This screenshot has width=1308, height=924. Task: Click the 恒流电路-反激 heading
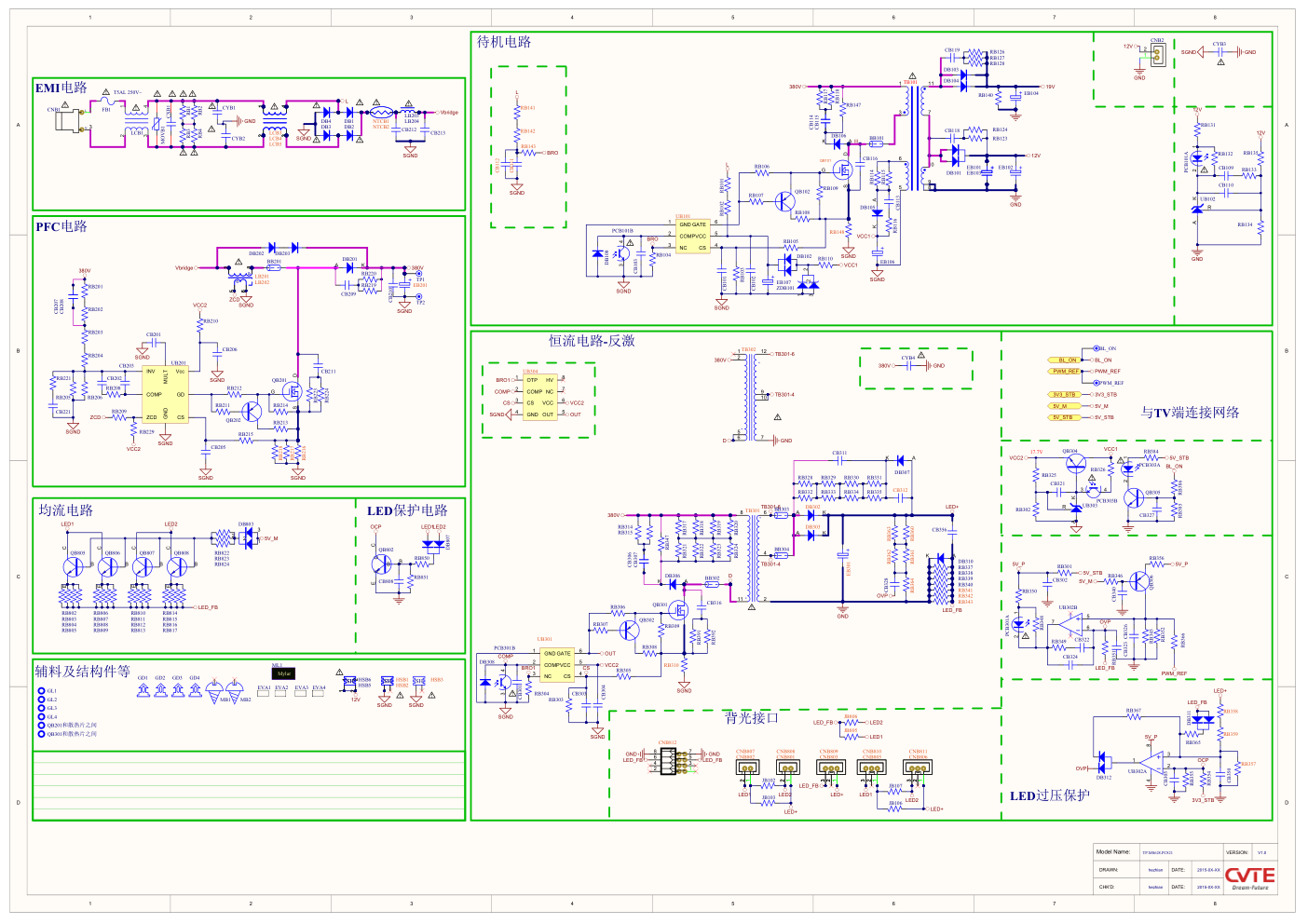pos(592,341)
